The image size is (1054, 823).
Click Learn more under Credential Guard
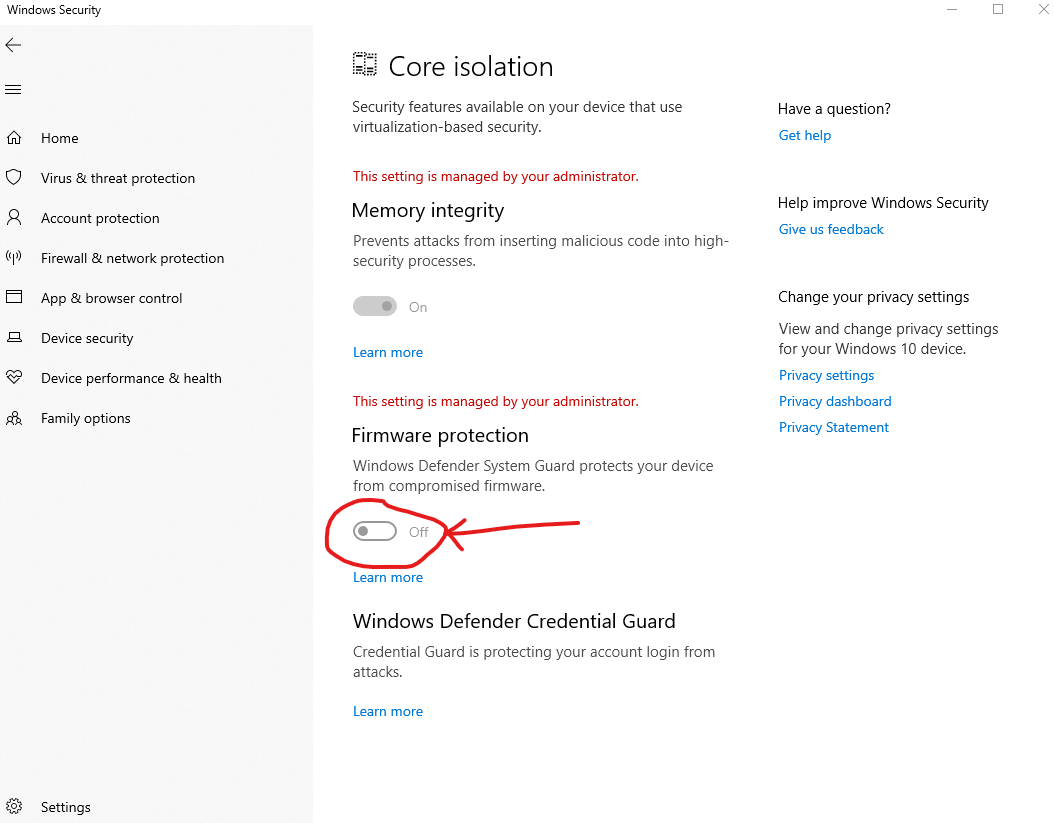coord(388,711)
